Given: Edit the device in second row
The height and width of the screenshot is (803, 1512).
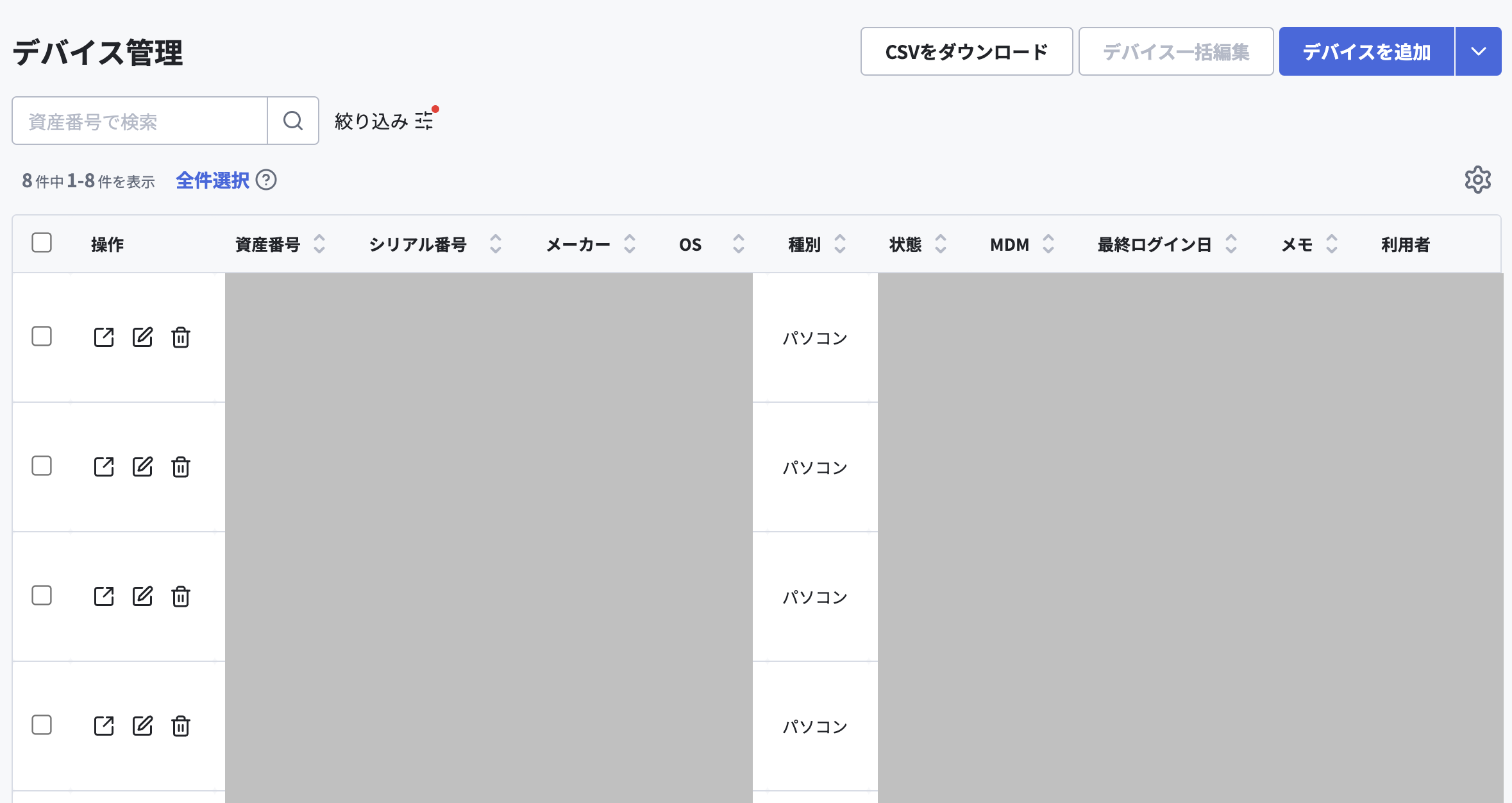Looking at the screenshot, I should (142, 466).
